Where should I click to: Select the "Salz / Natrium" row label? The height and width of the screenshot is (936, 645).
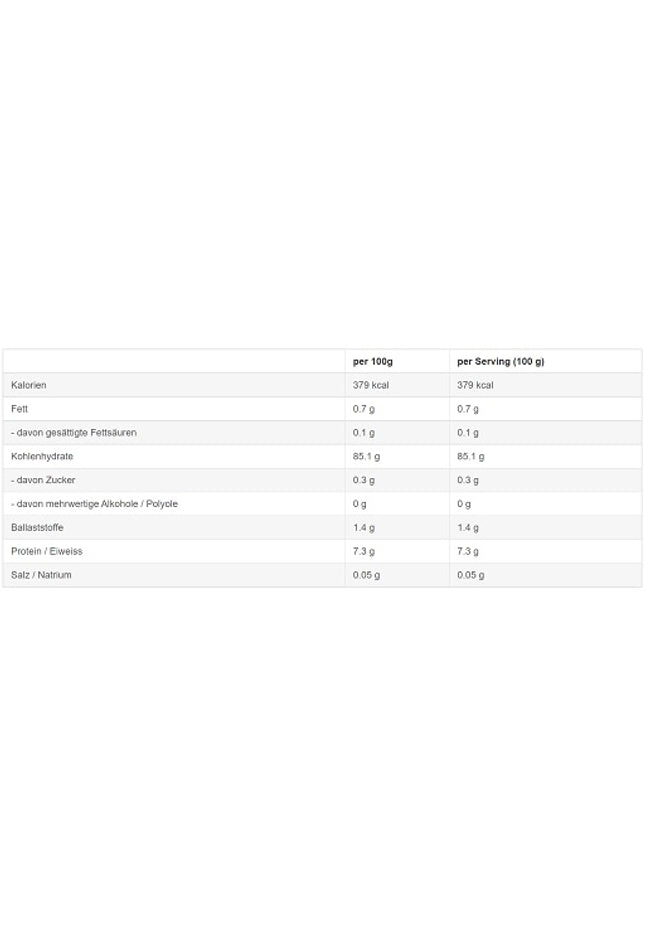pos(41,575)
